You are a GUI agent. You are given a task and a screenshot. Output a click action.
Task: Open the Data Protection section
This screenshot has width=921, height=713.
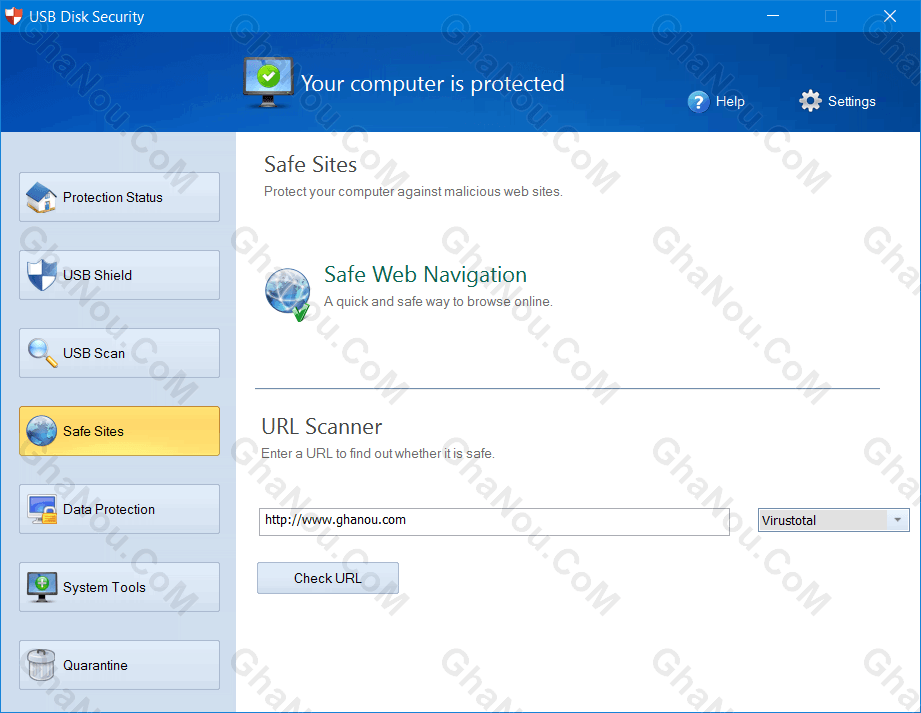[x=119, y=509]
